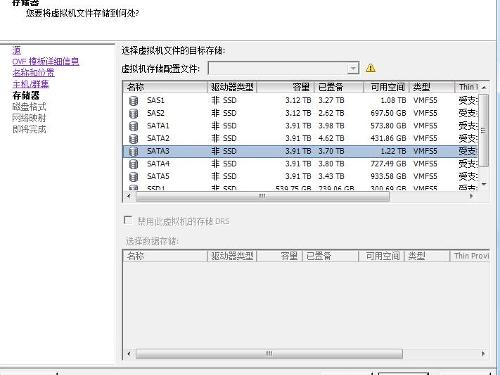Click upper table vertical scrollbar thumb
500x375 pixels.
click(x=484, y=130)
